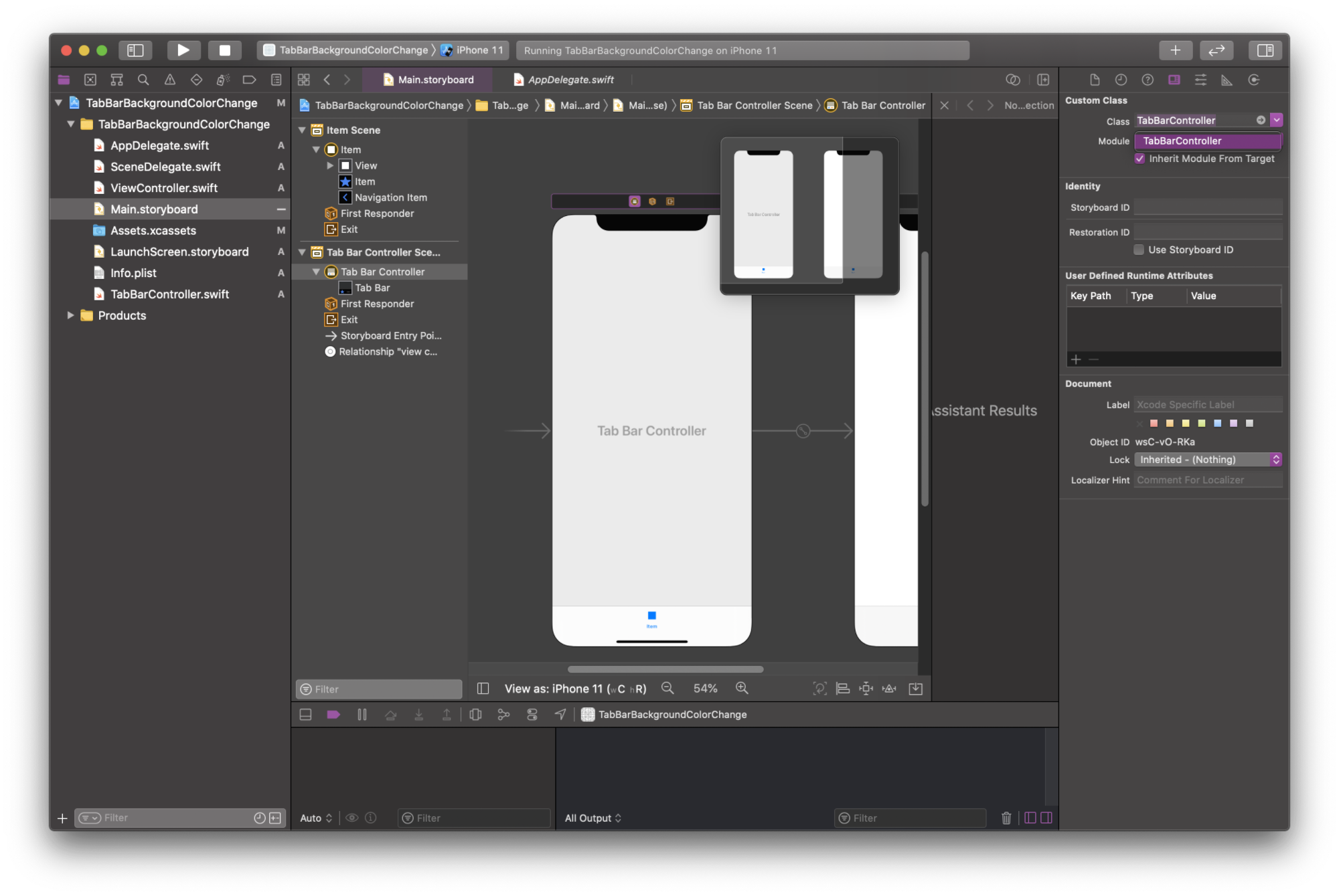Click the Run play button
Image resolution: width=1339 pixels, height=896 pixels.
(183, 50)
